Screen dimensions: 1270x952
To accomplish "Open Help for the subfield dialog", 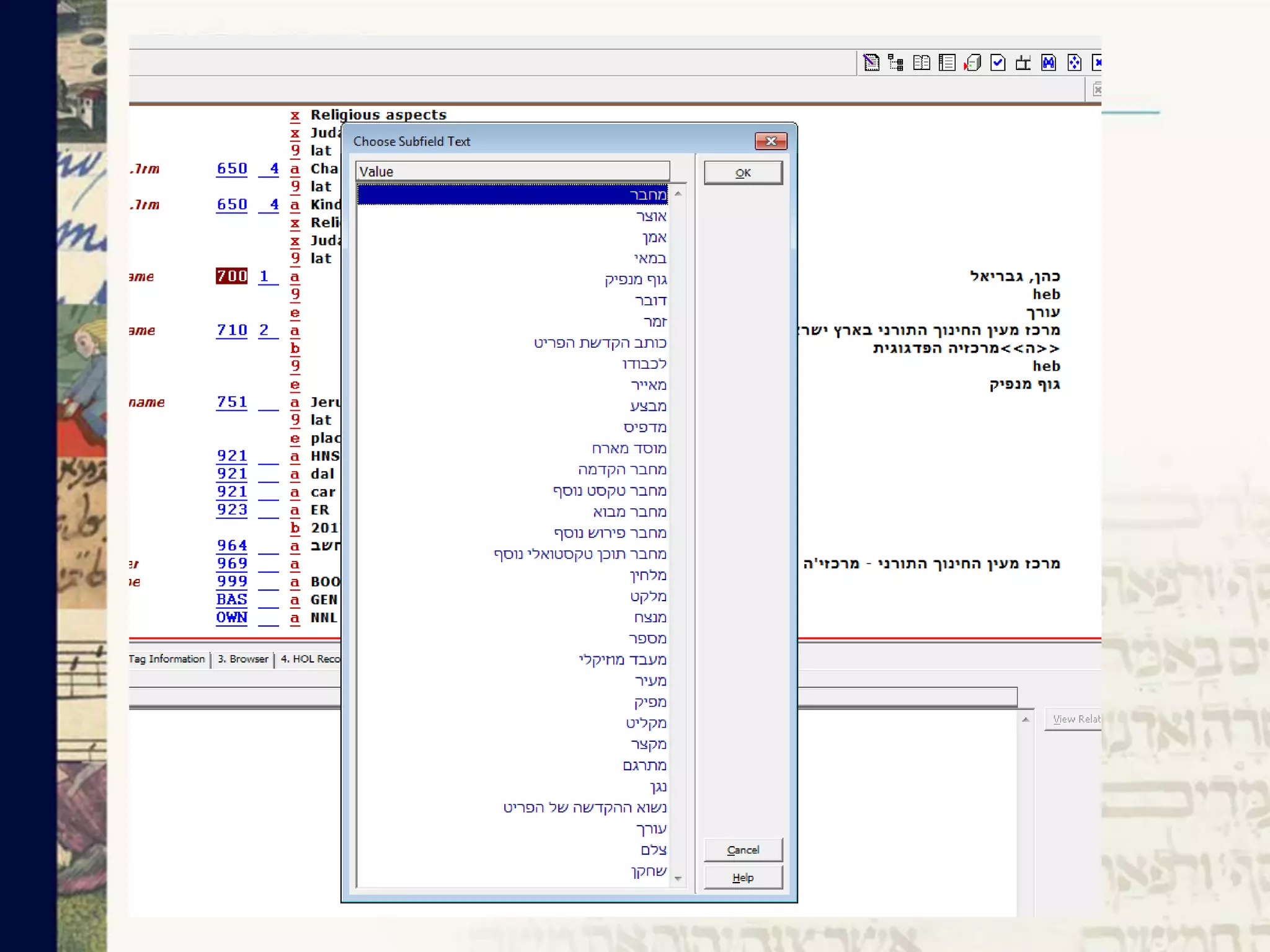I will [x=743, y=878].
